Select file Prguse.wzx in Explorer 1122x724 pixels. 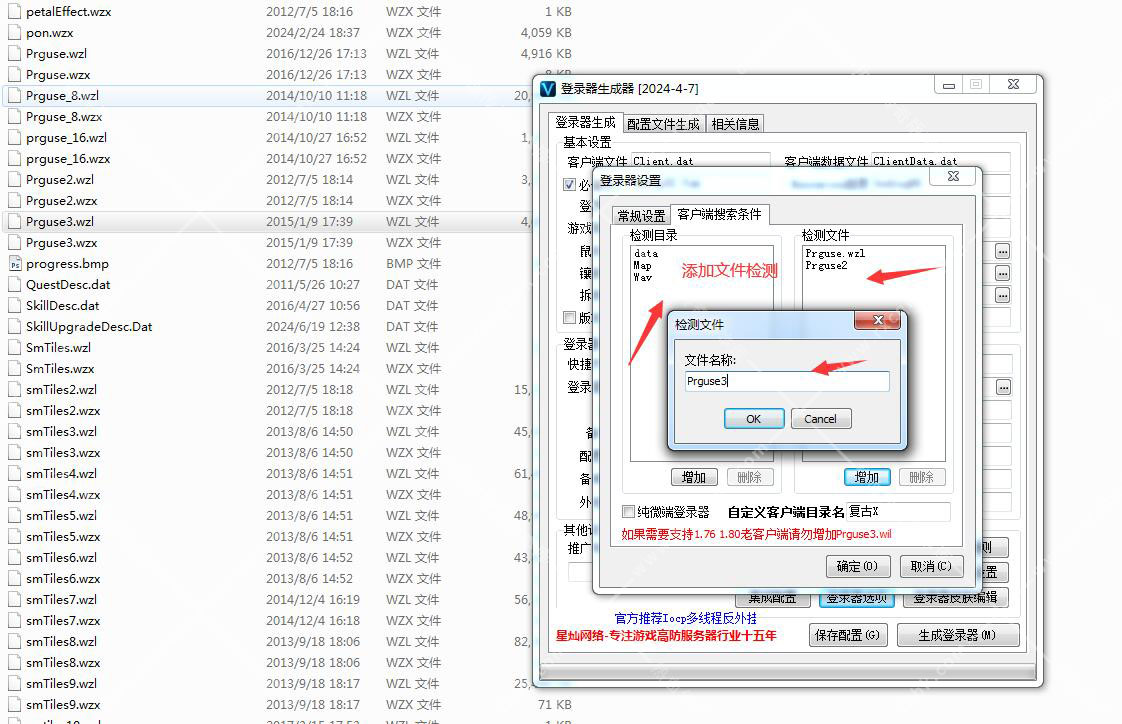pyautogui.click(x=58, y=75)
